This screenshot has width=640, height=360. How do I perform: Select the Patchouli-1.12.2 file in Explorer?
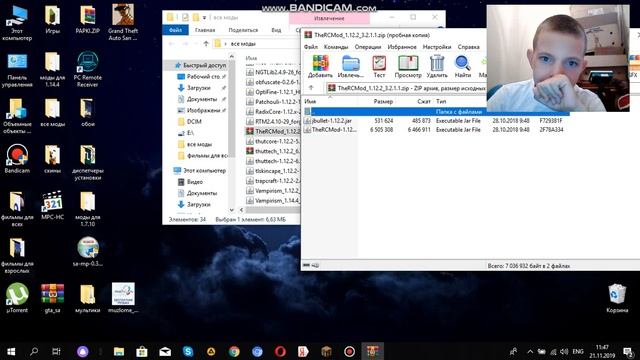273,102
